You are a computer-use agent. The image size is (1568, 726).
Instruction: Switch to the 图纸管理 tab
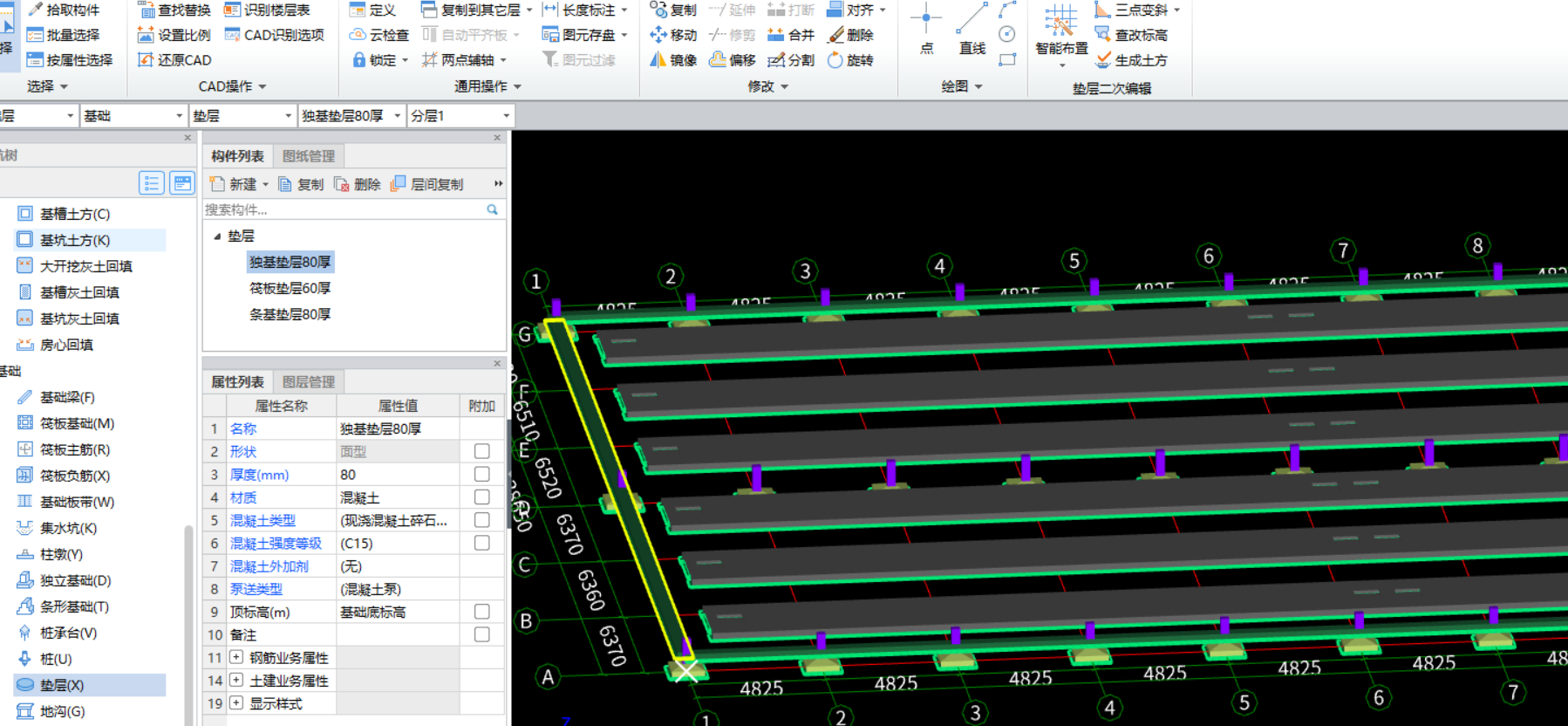tap(309, 156)
